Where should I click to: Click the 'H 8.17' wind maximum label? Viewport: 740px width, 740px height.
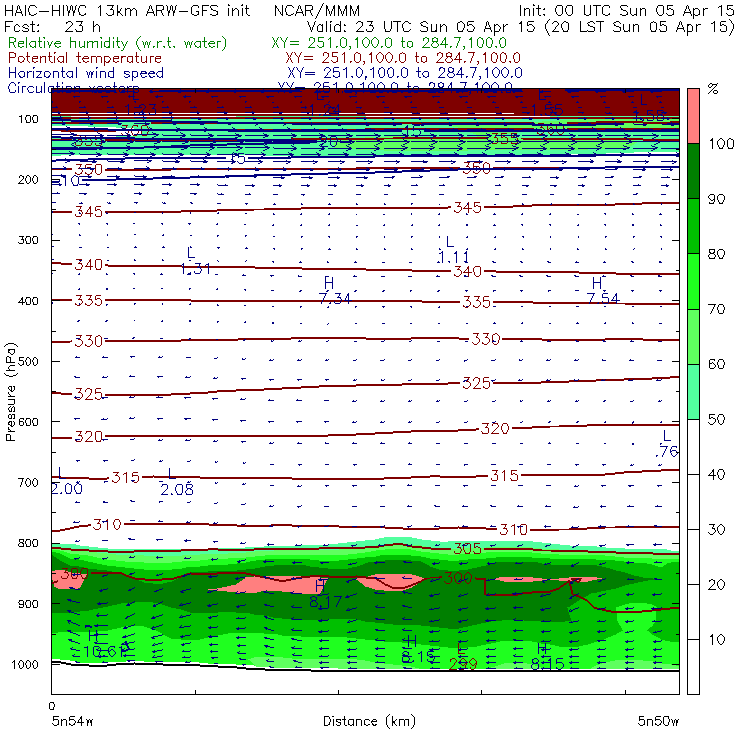325,594
